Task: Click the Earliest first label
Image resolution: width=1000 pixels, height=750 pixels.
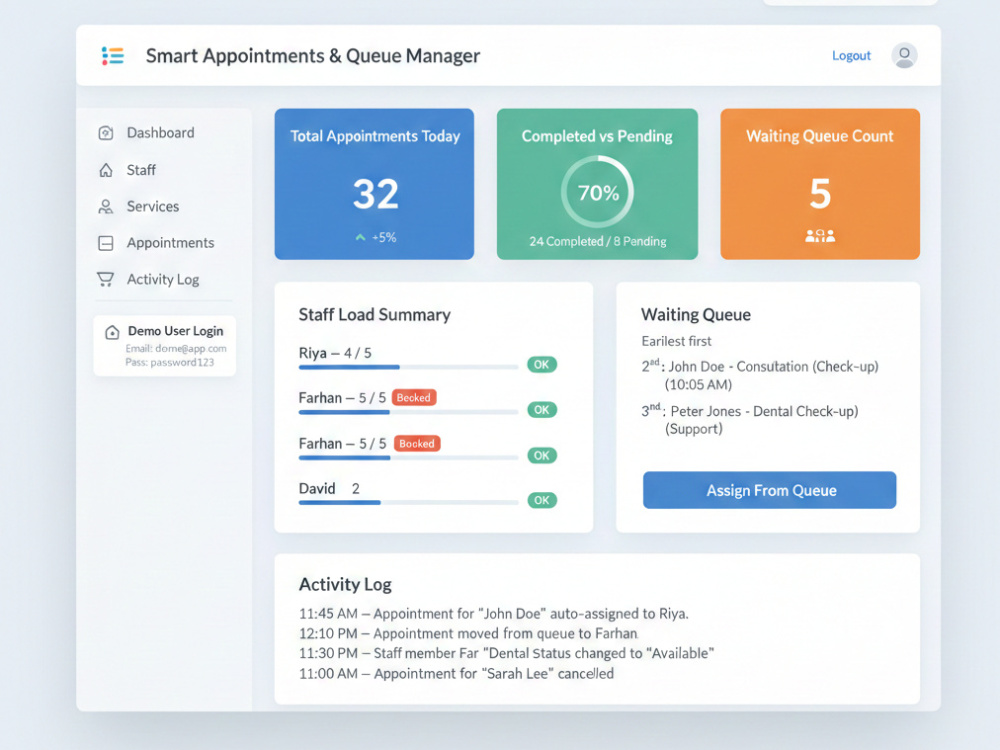Action: 676,341
